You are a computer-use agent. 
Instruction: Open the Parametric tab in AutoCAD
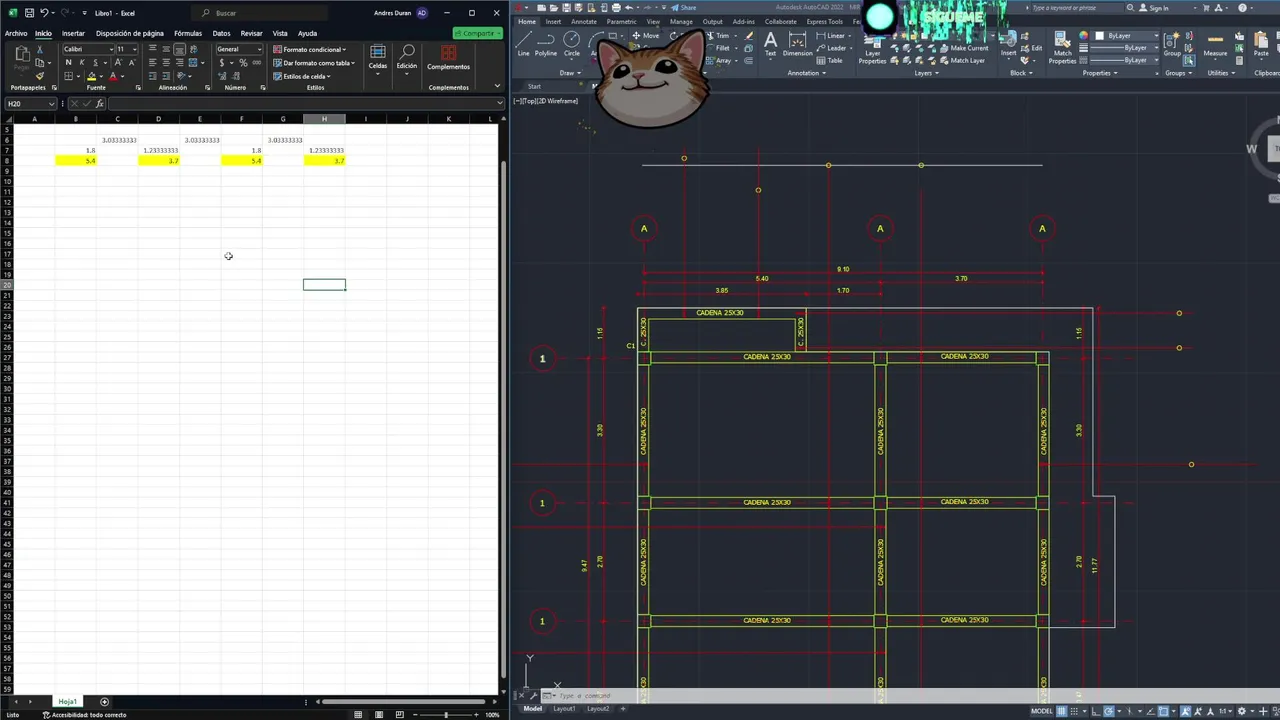pos(621,21)
